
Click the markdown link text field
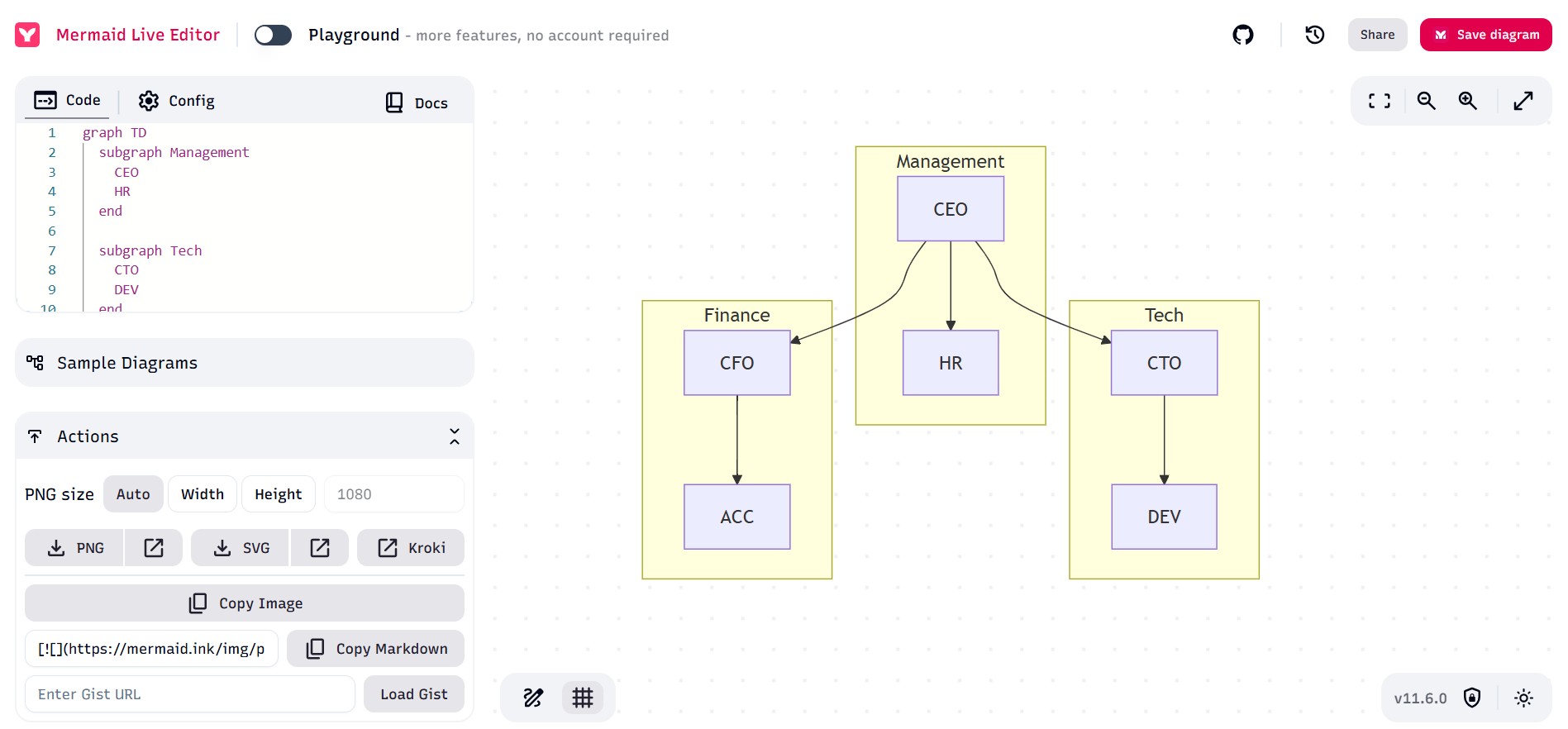[151, 649]
